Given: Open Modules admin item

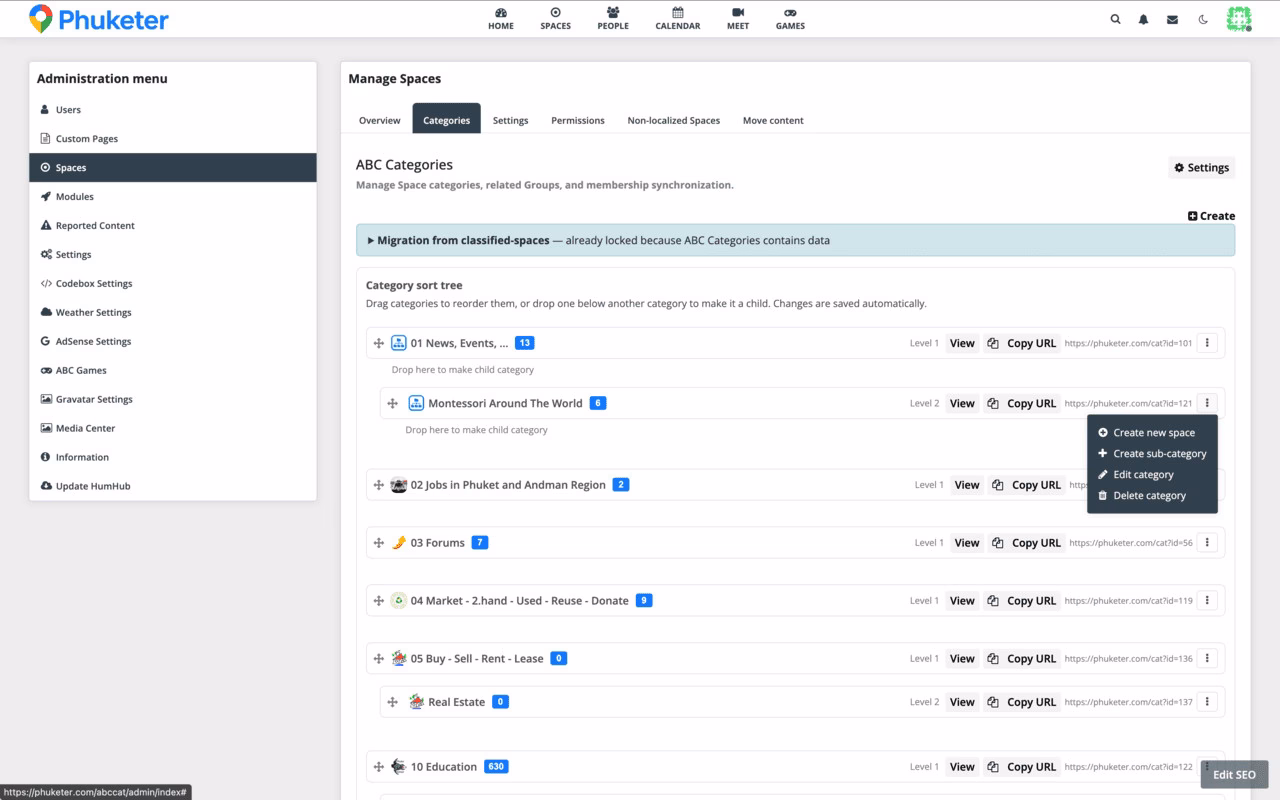Looking at the screenshot, I should coord(173,197).
